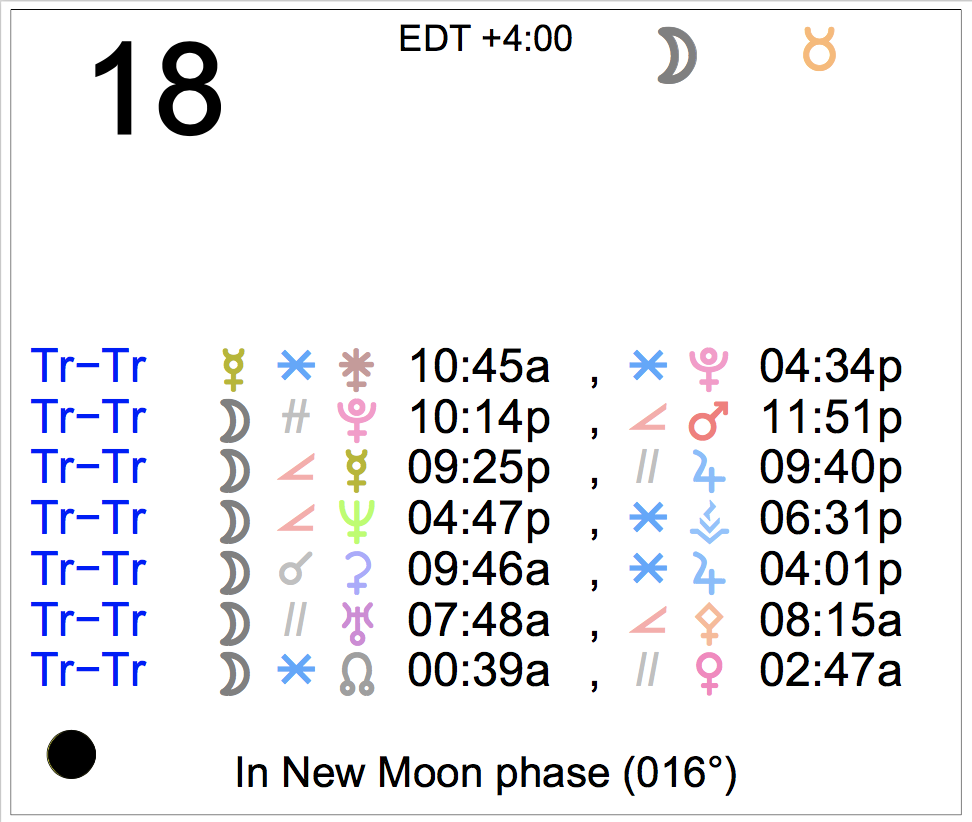Viewport: 972px width, 822px height.
Task: Select the first Tr–Tr link
Action: click(89, 366)
